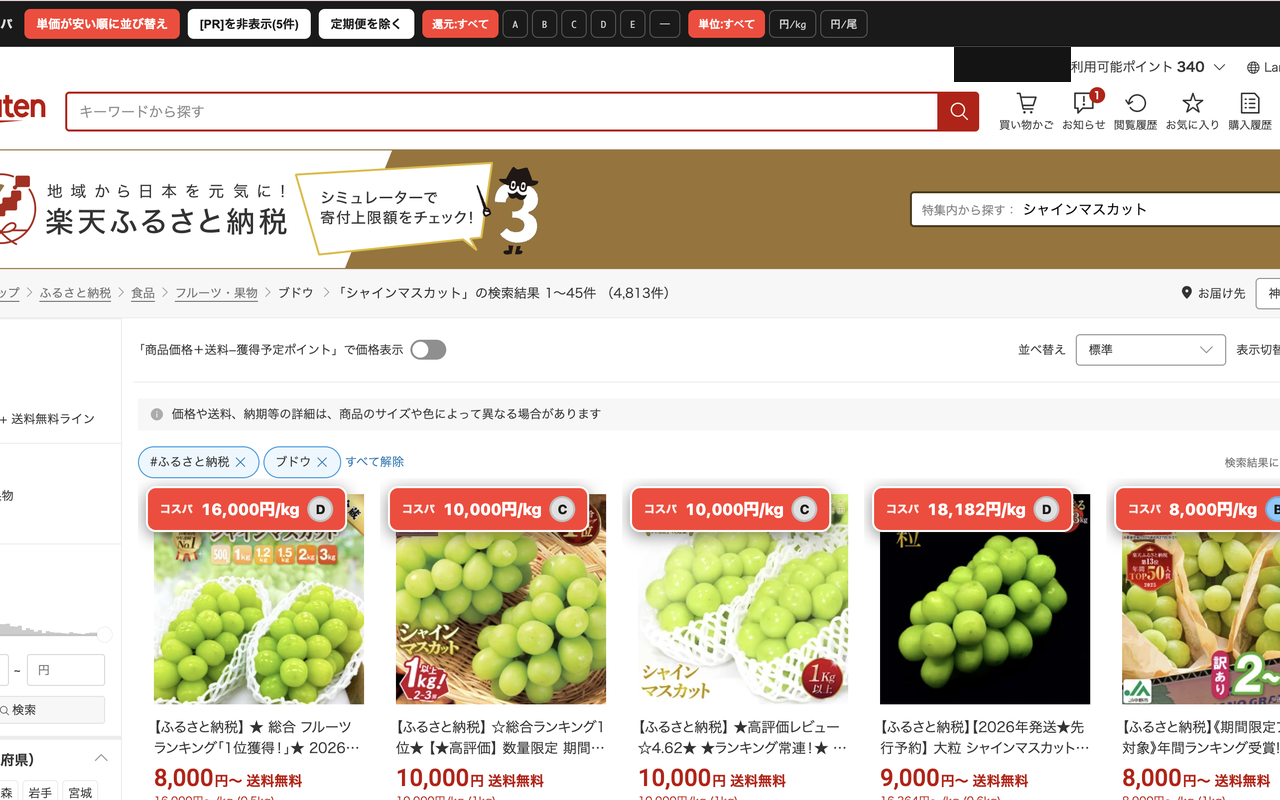
Task: Click the info icon beside 価格や送料 notice
Action: pos(157,414)
